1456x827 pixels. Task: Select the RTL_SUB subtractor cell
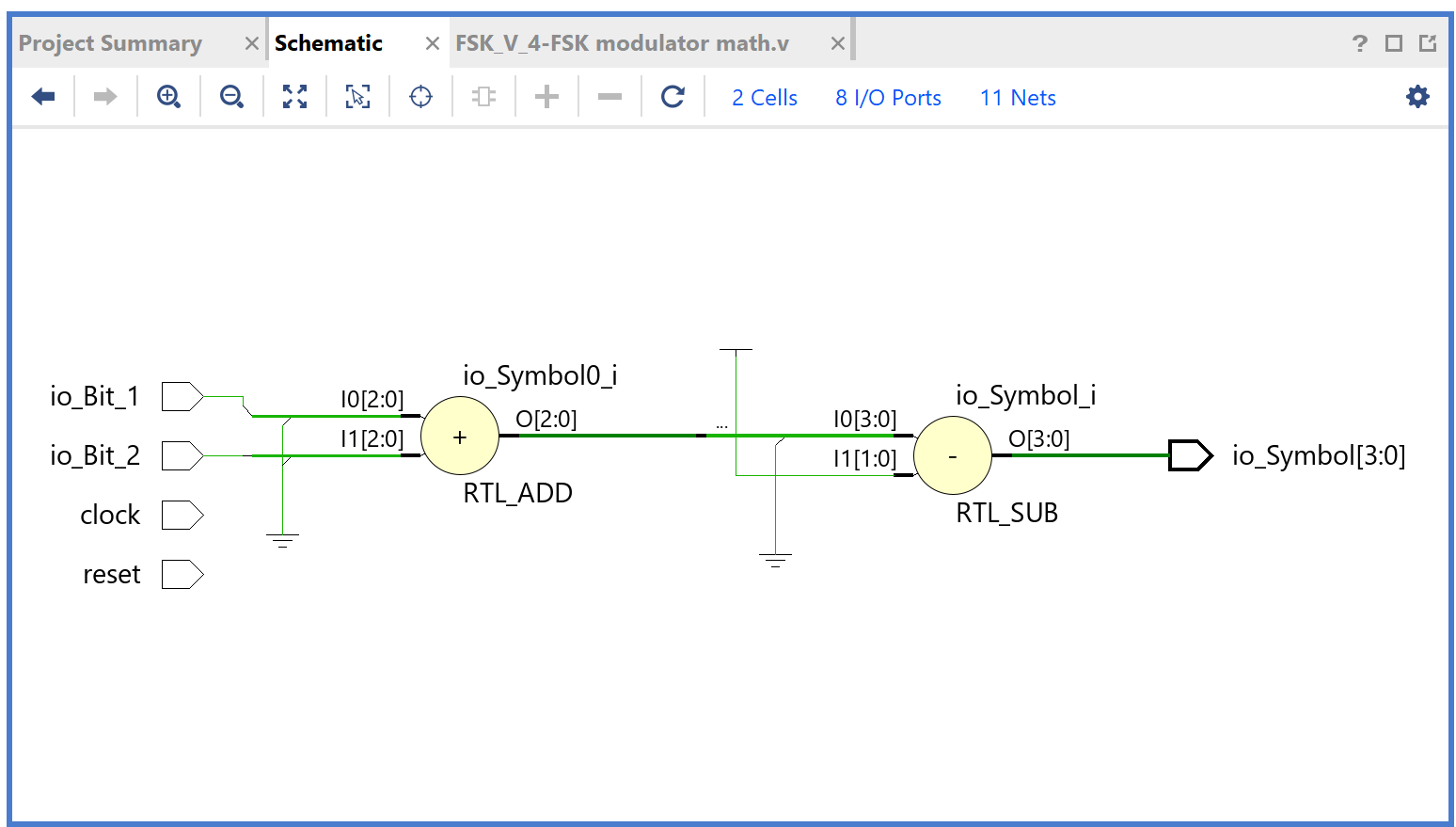pyautogui.click(x=952, y=456)
